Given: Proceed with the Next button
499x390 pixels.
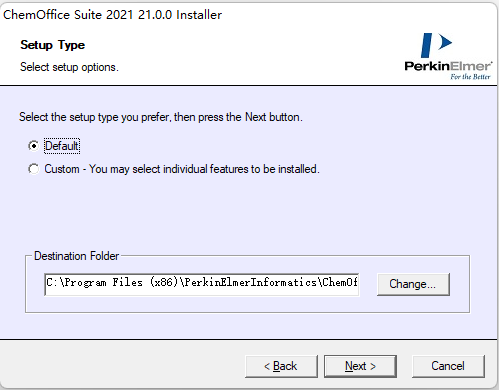Looking at the screenshot, I should pyautogui.click(x=360, y=366).
